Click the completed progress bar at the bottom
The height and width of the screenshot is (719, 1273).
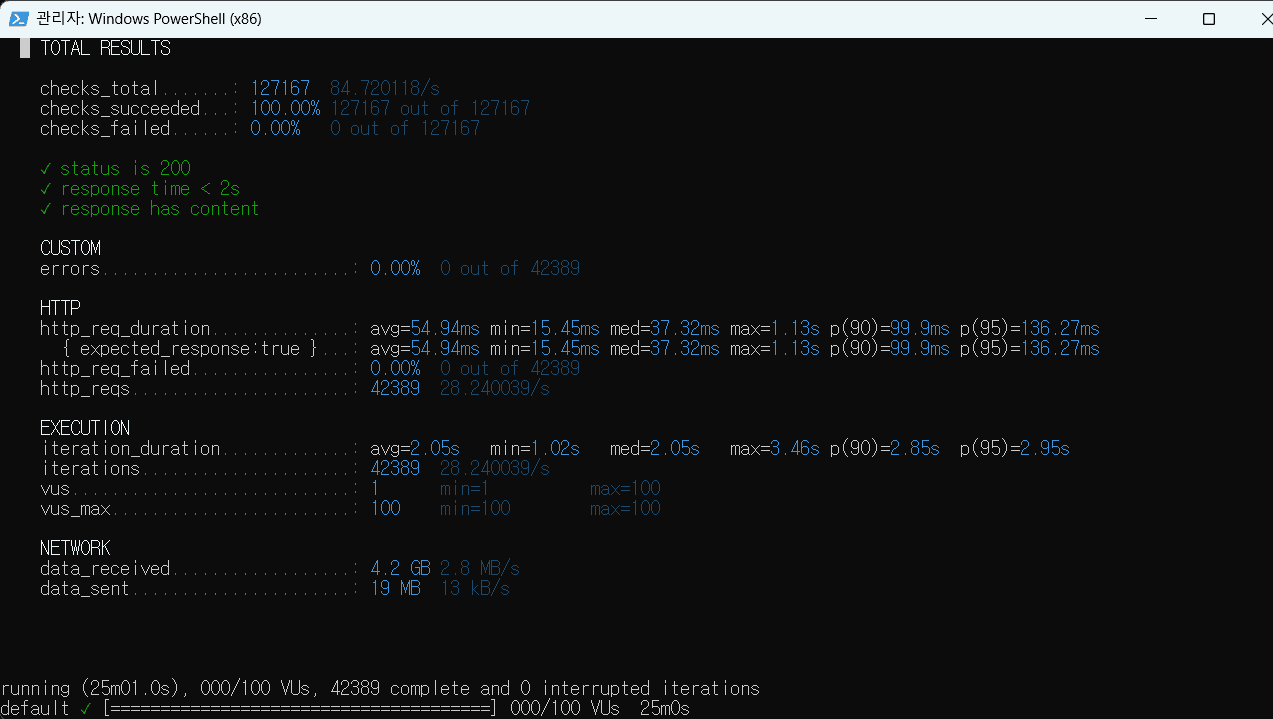click(x=300, y=708)
